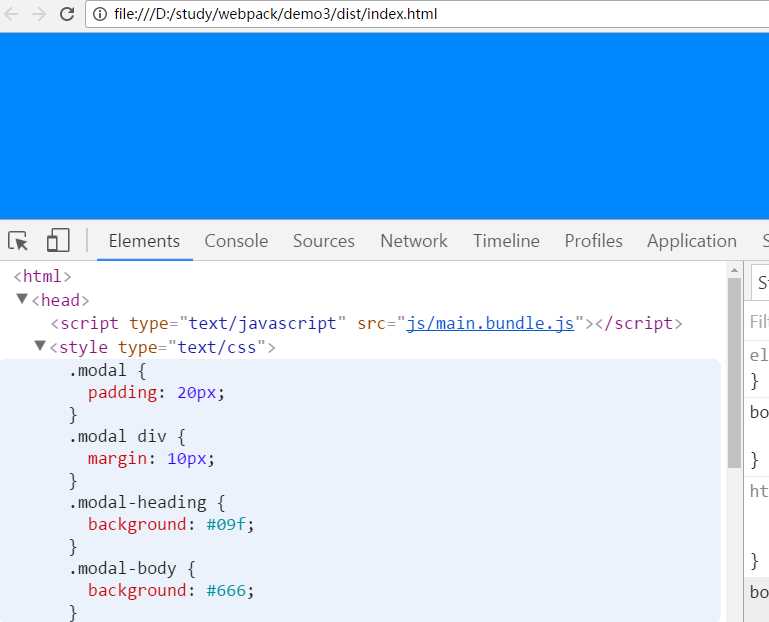The image size is (769, 622).
Task: Open the js/main.bundle.js link
Action: point(490,323)
